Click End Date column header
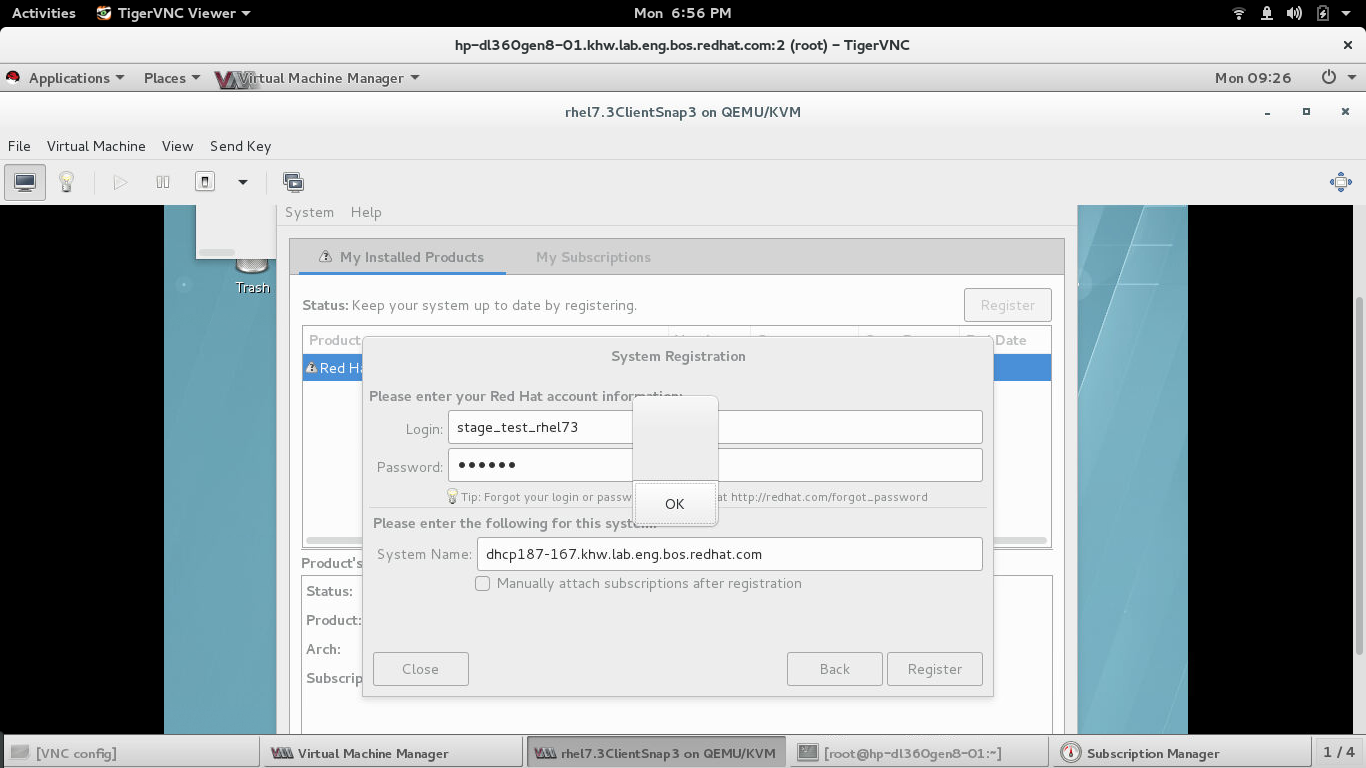Image resolution: width=1366 pixels, height=768 pixels. (1005, 340)
